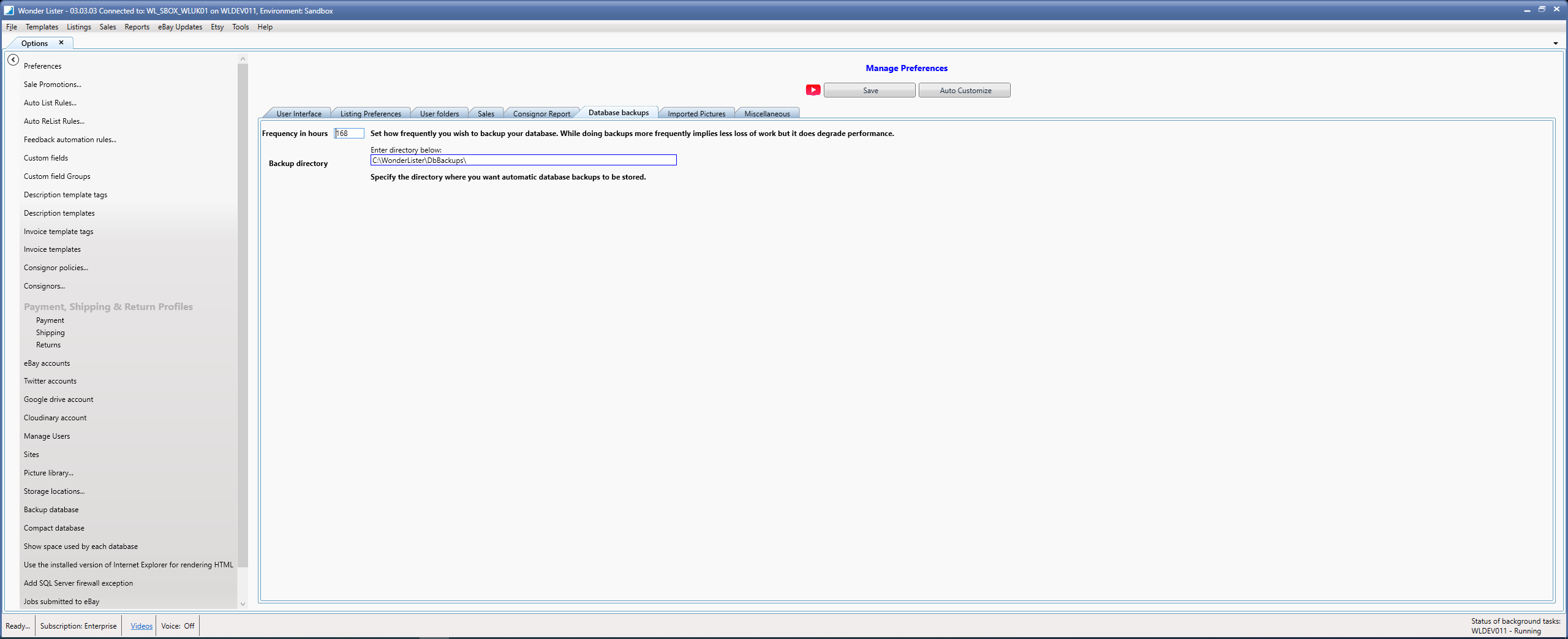This screenshot has width=1568, height=639.
Task: Open the eBay Updates menu
Action: [x=180, y=27]
